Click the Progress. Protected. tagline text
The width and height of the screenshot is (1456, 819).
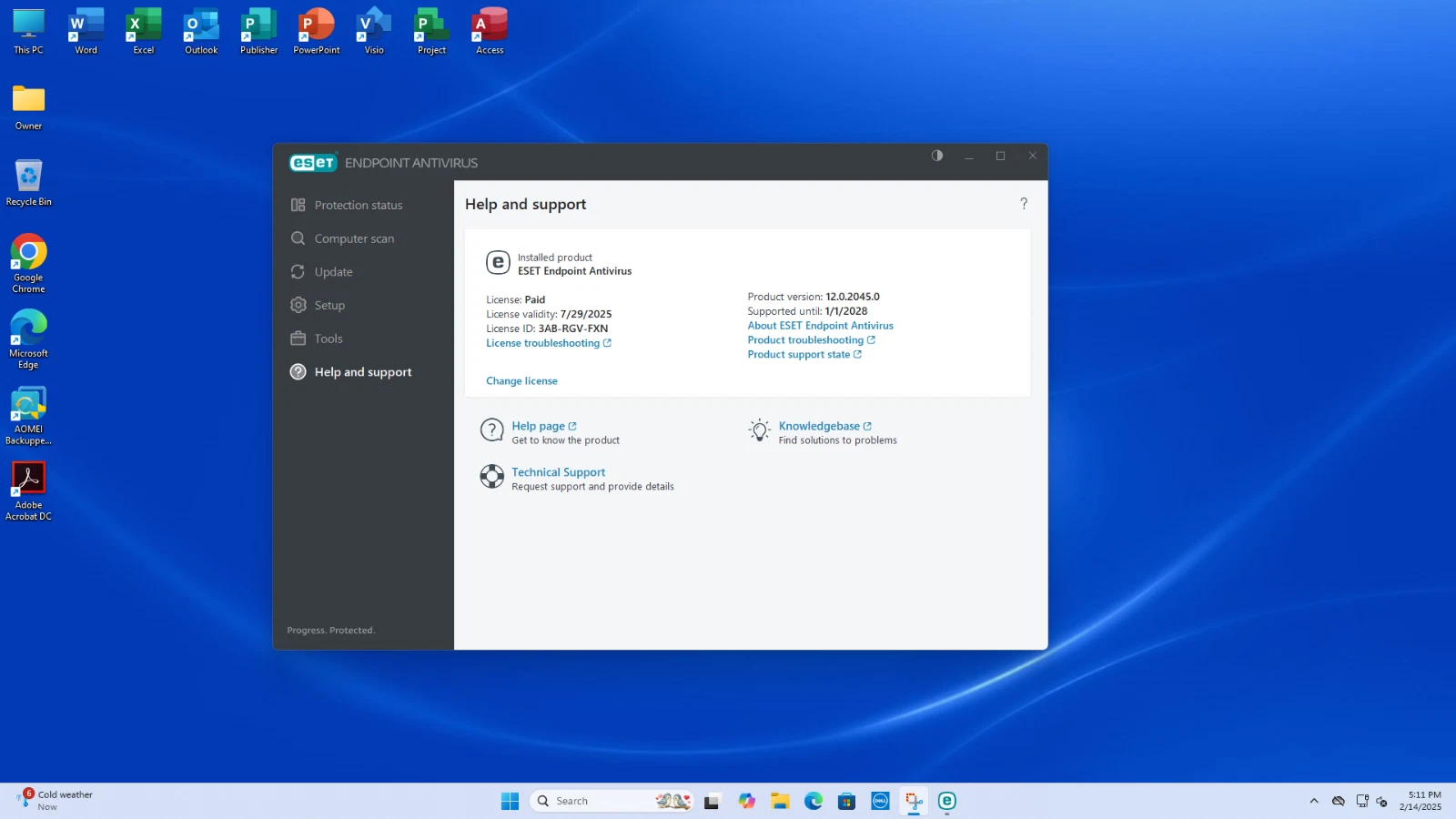click(330, 631)
